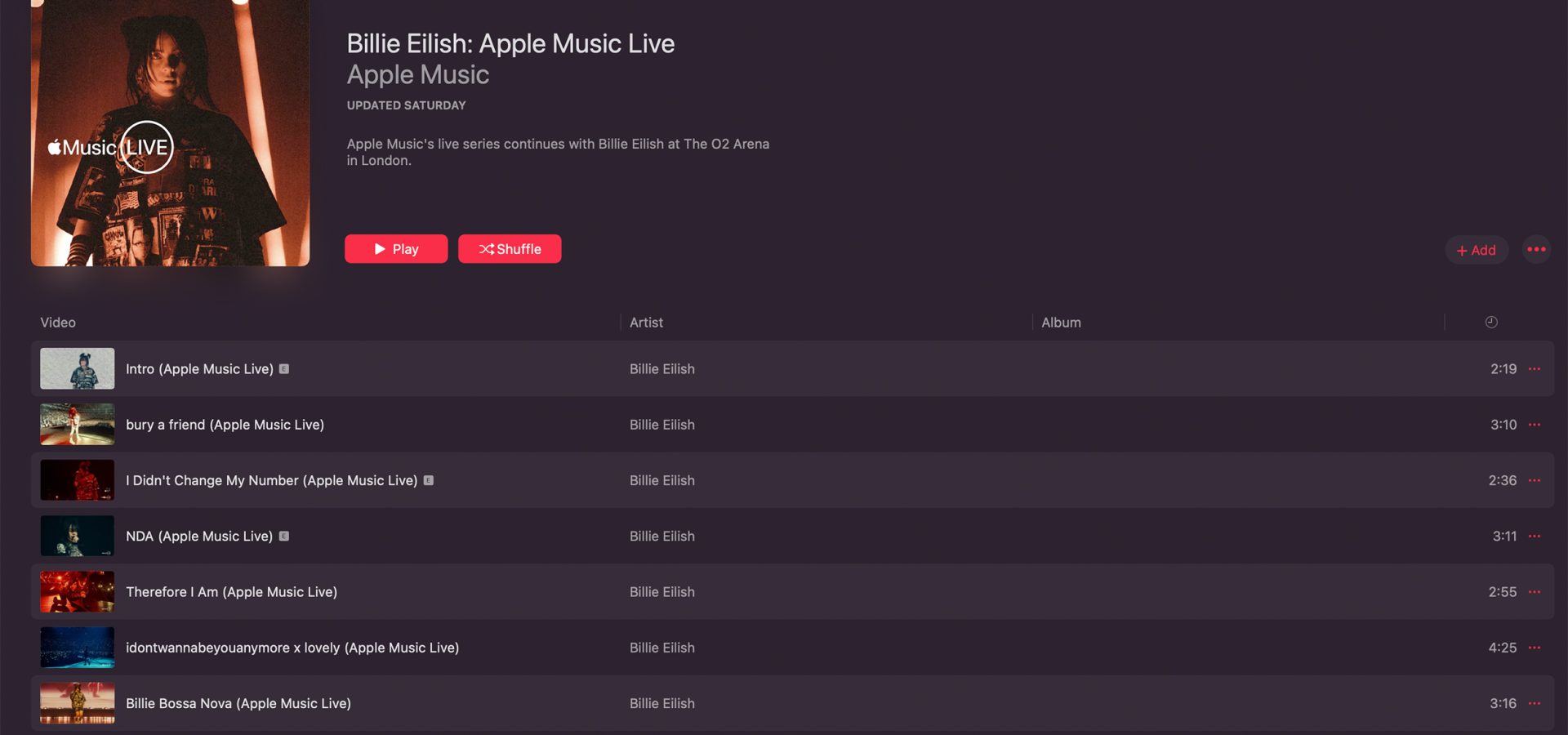
Task: Click the playlist cover artwork
Action: point(170,132)
